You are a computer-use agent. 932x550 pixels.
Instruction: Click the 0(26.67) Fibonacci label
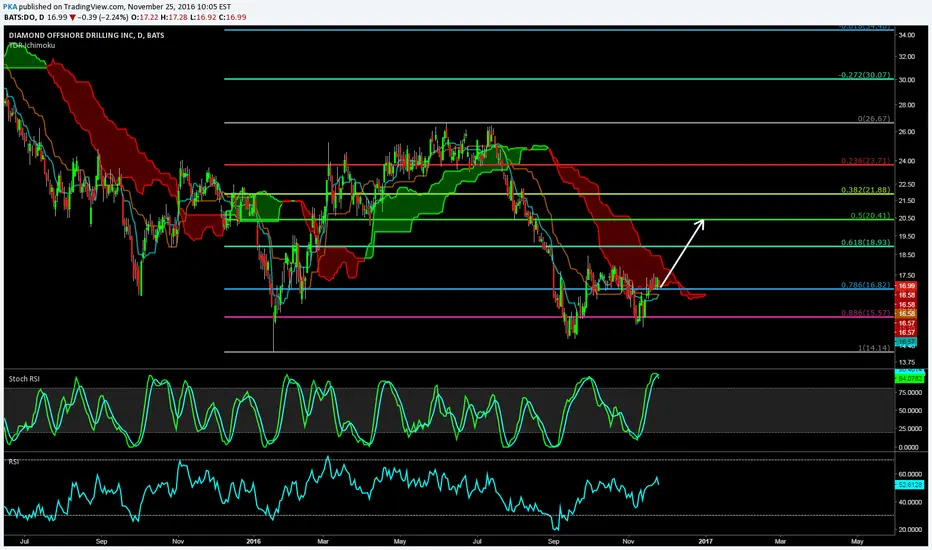coord(874,119)
